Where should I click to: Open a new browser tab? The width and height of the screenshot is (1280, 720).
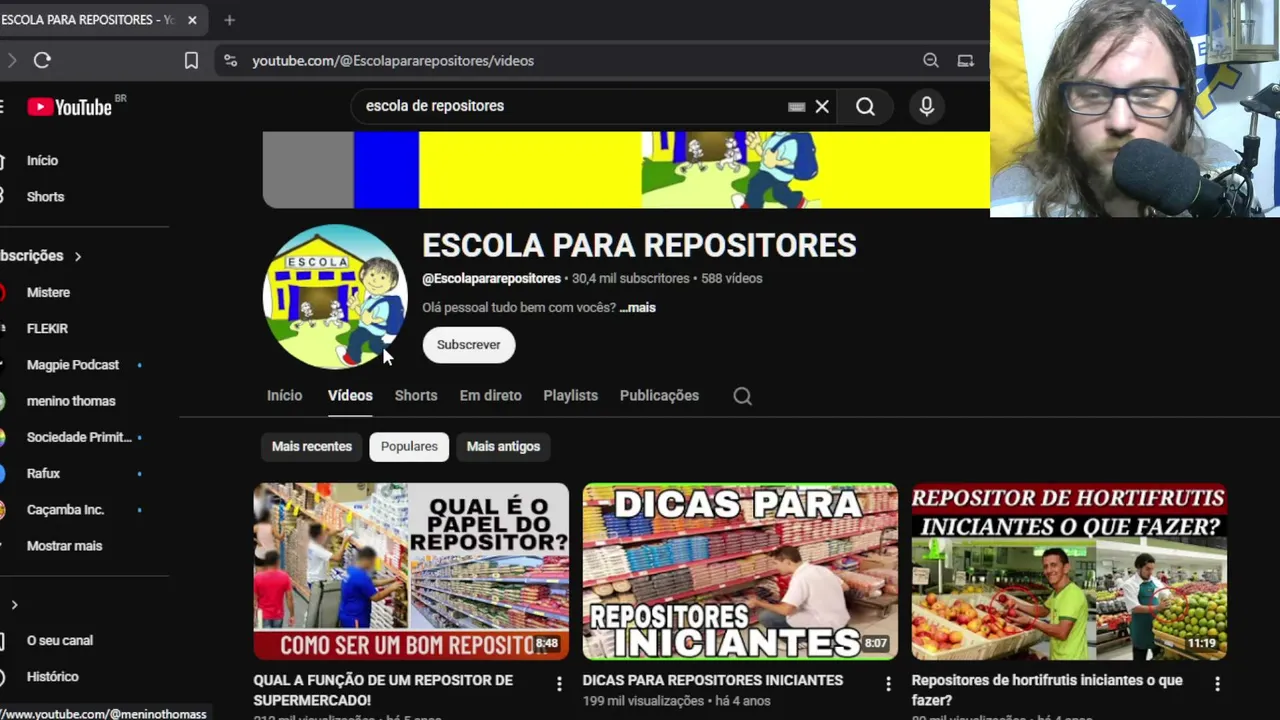coord(229,20)
